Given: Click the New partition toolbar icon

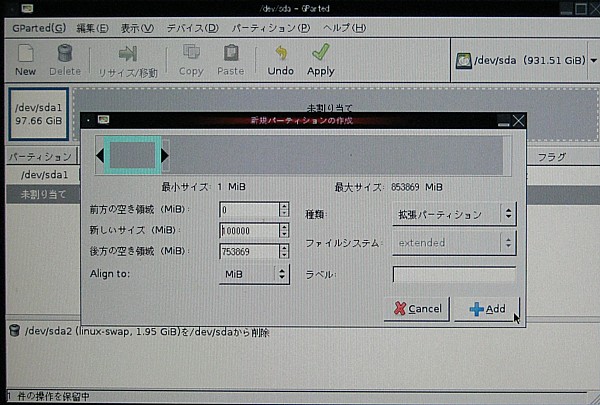Looking at the screenshot, I should [x=26, y=53].
